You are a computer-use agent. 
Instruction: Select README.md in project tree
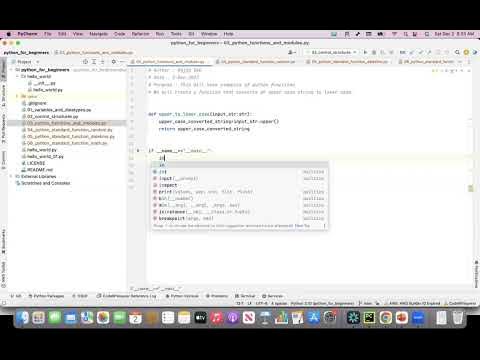click(40, 170)
